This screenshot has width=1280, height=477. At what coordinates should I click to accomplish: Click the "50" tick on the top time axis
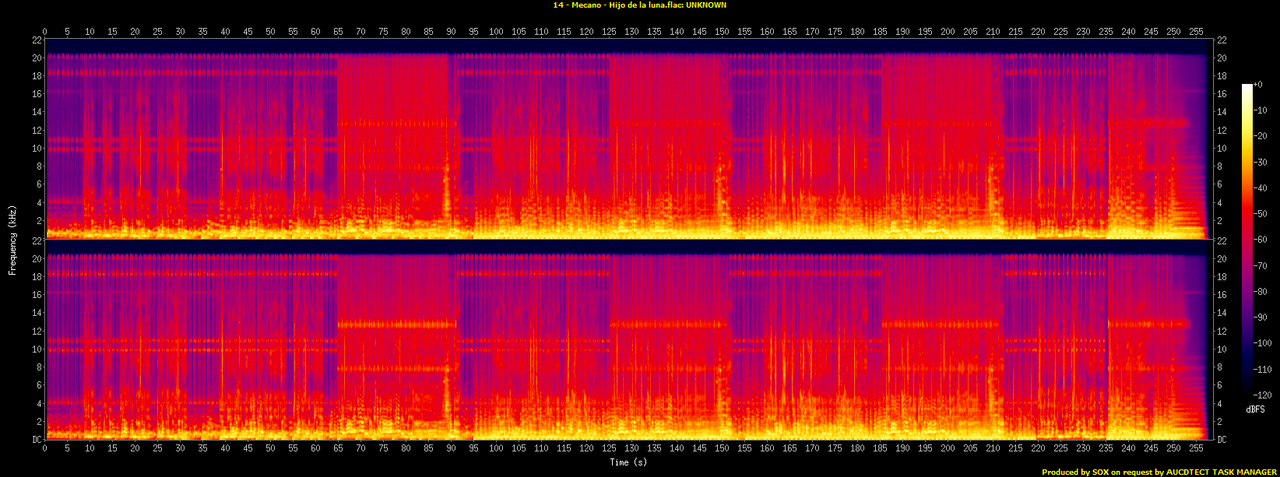[x=271, y=30]
